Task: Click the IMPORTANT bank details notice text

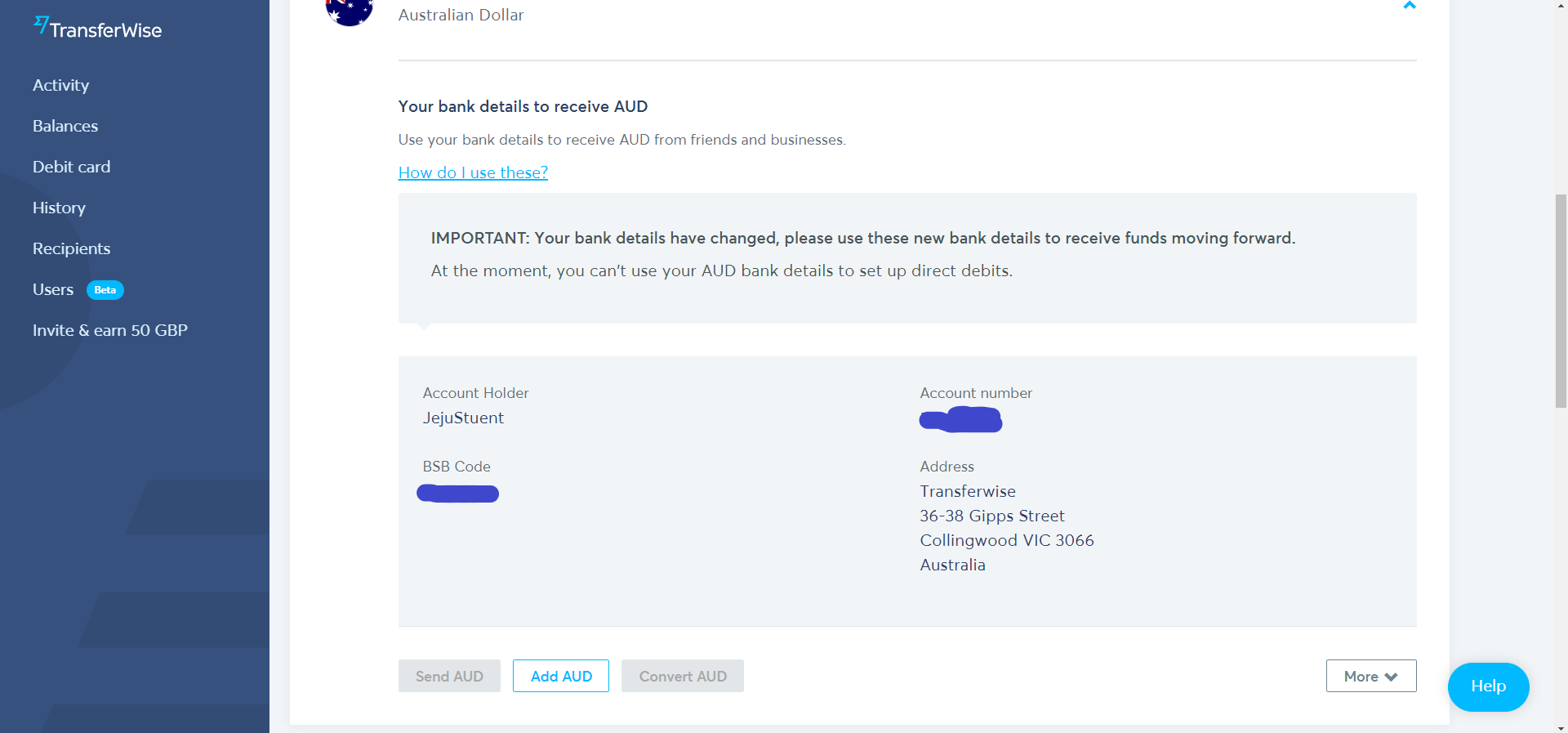Action: coord(863,238)
